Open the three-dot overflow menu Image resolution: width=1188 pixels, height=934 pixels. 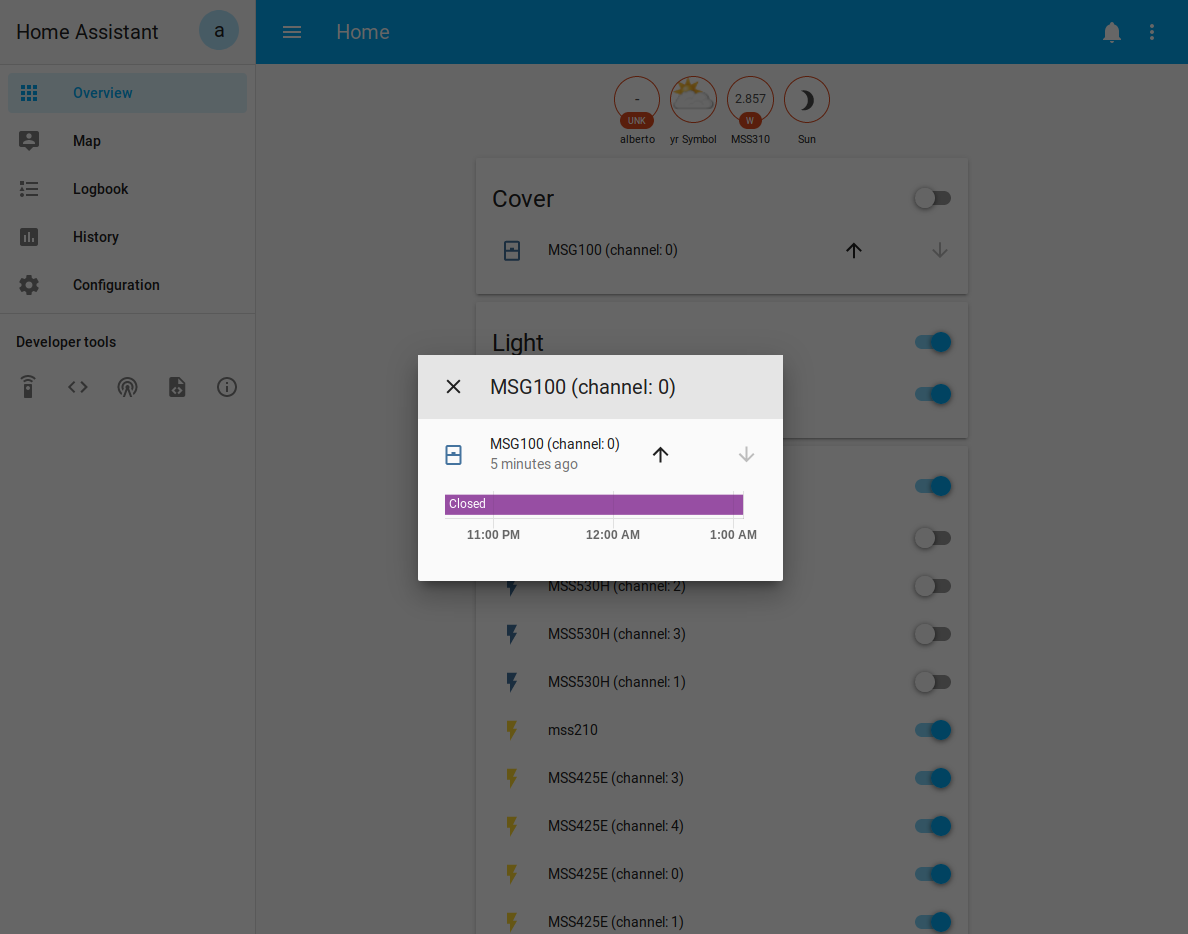click(1152, 32)
